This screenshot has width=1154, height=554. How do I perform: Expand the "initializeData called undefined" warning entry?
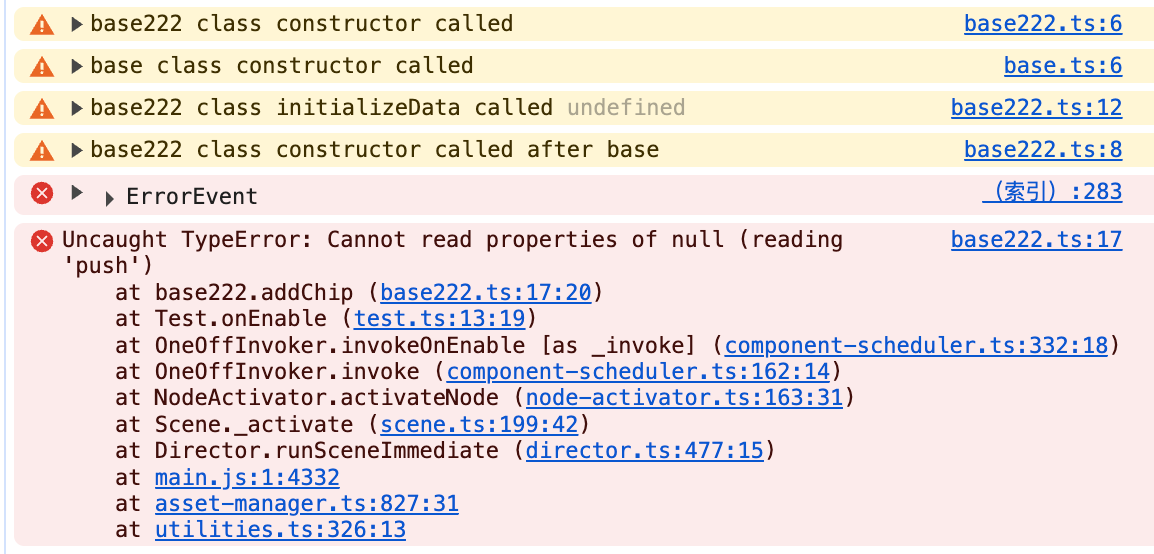point(77,109)
